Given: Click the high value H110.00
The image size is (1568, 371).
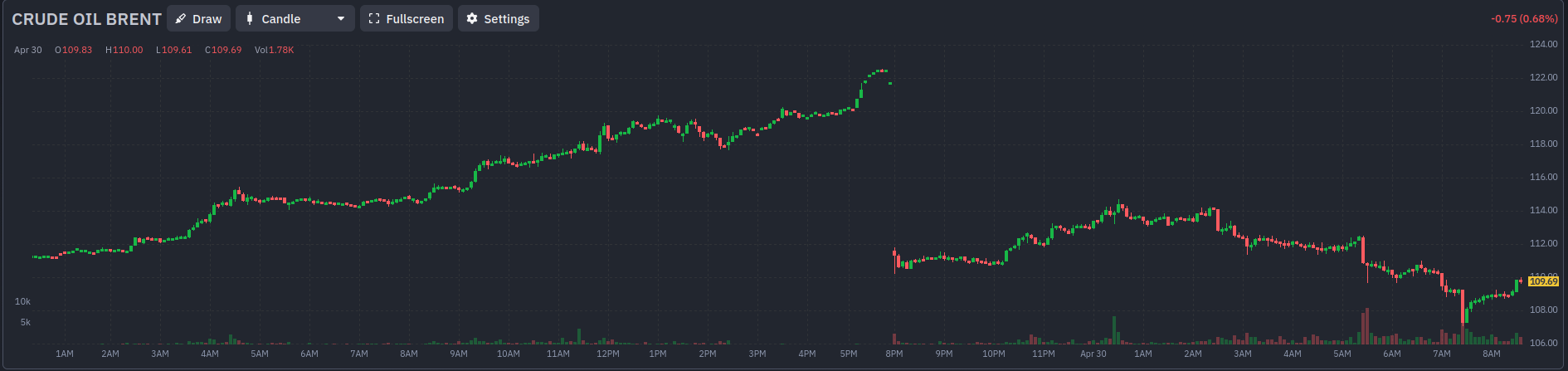Looking at the screenshot, I should [x=124, y=50].
